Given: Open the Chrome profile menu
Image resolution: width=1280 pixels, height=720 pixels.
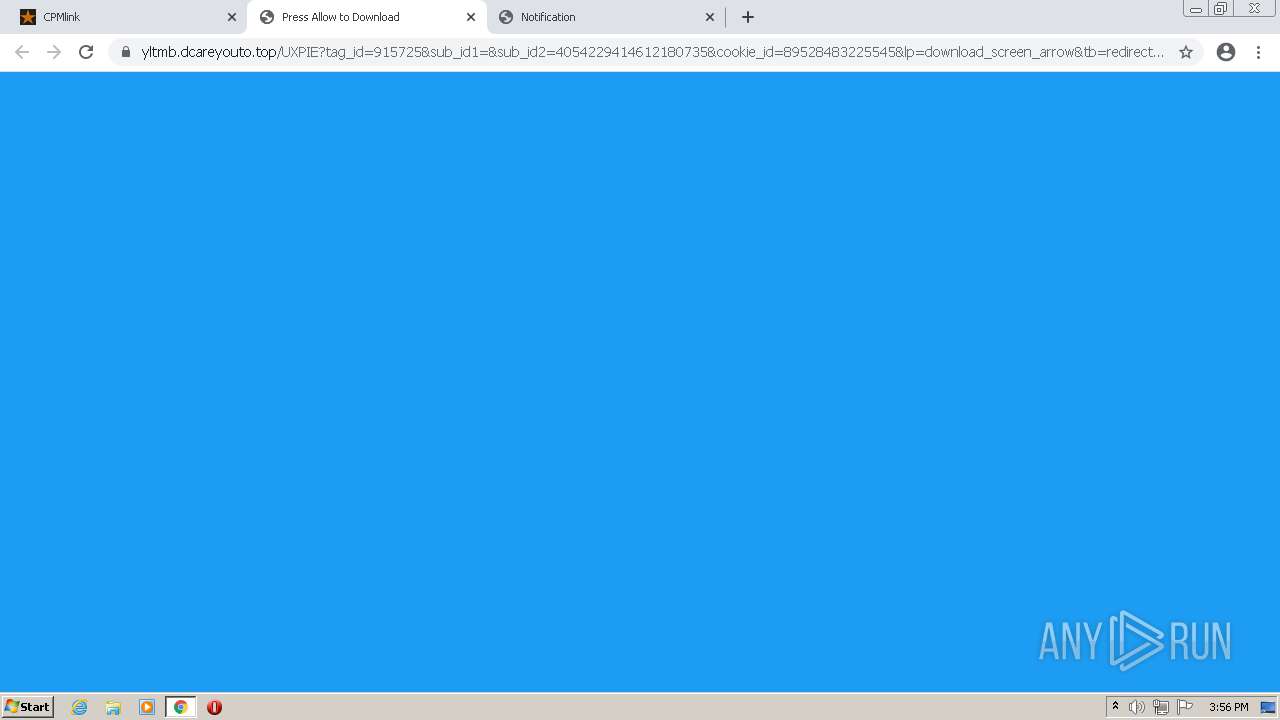Looking at the screenshot, I should [x=1226, y=52].
